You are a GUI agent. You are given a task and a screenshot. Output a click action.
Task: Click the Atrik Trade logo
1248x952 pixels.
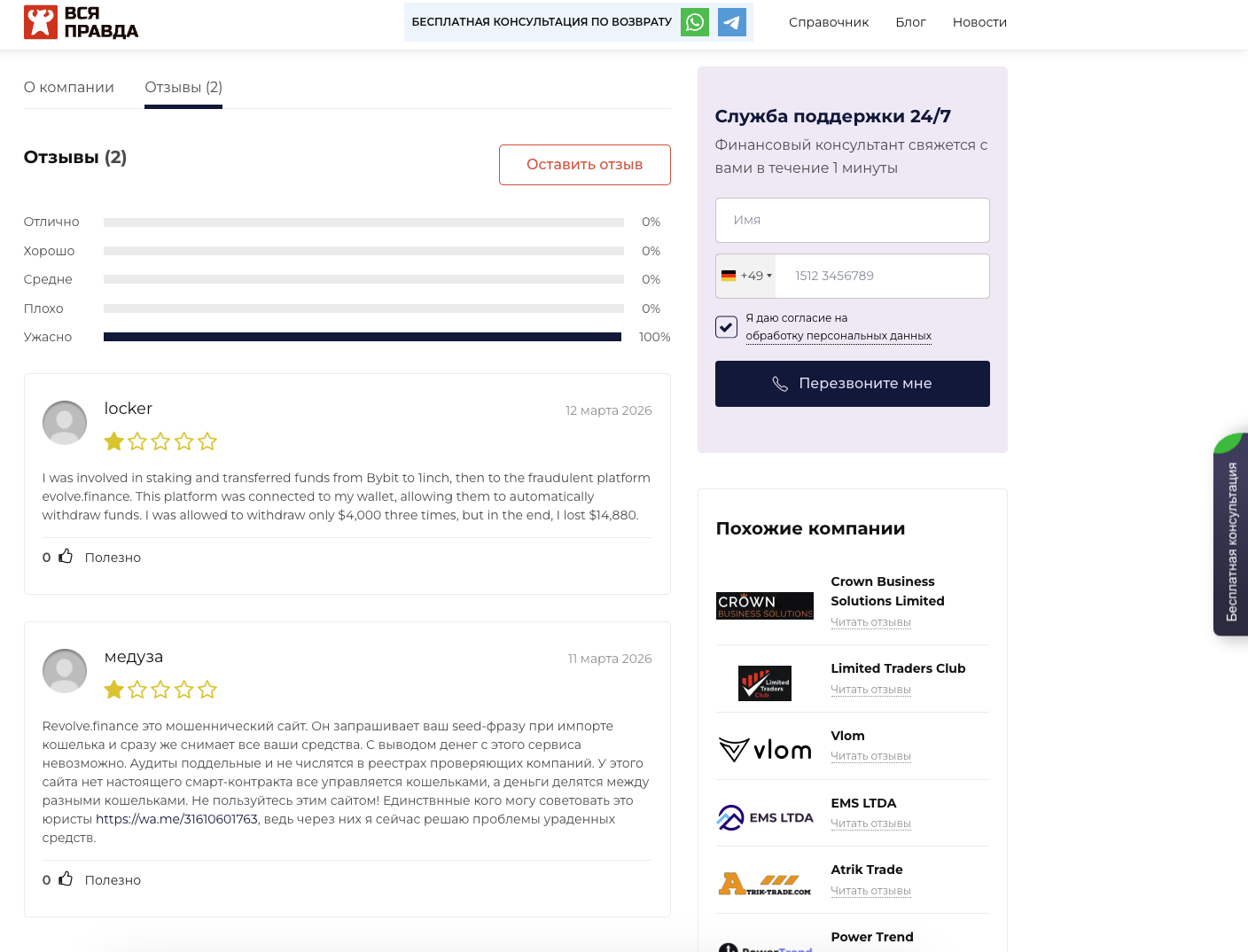(765, 882)
